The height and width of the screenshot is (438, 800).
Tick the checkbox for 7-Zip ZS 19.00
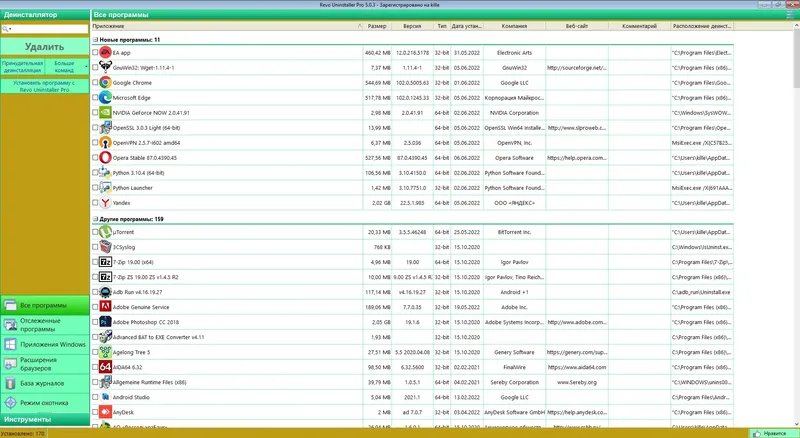click(95, 277)
